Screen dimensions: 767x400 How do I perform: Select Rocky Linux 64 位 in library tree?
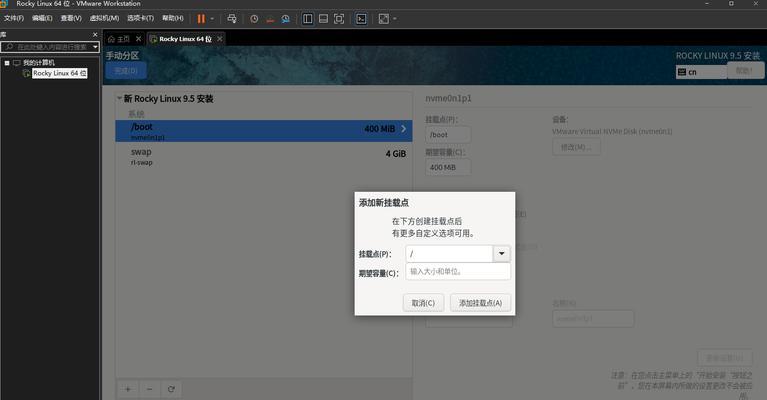(x=60, y=73)
